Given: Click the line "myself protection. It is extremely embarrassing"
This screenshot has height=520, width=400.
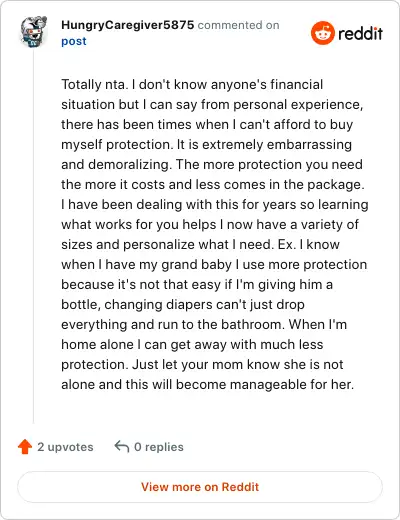Looking at the screenshot, I should click(x=206, y=145).
